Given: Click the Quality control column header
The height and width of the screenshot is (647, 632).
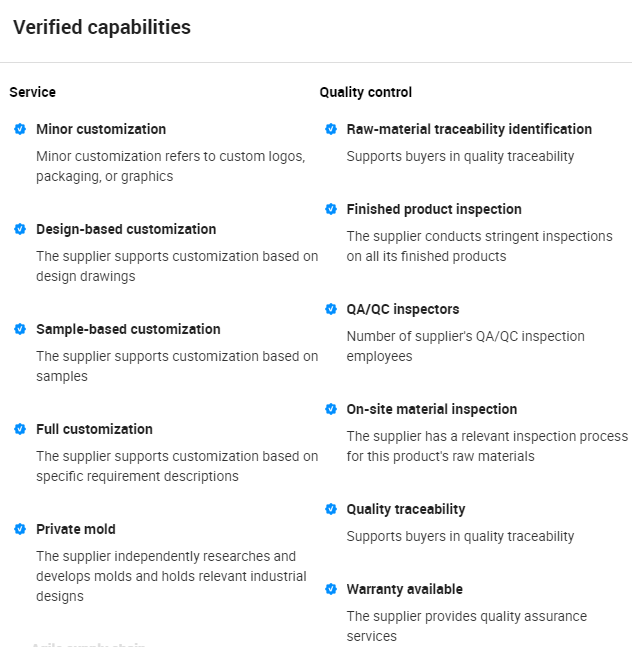Looking at the screenshot, I should 366,92.
